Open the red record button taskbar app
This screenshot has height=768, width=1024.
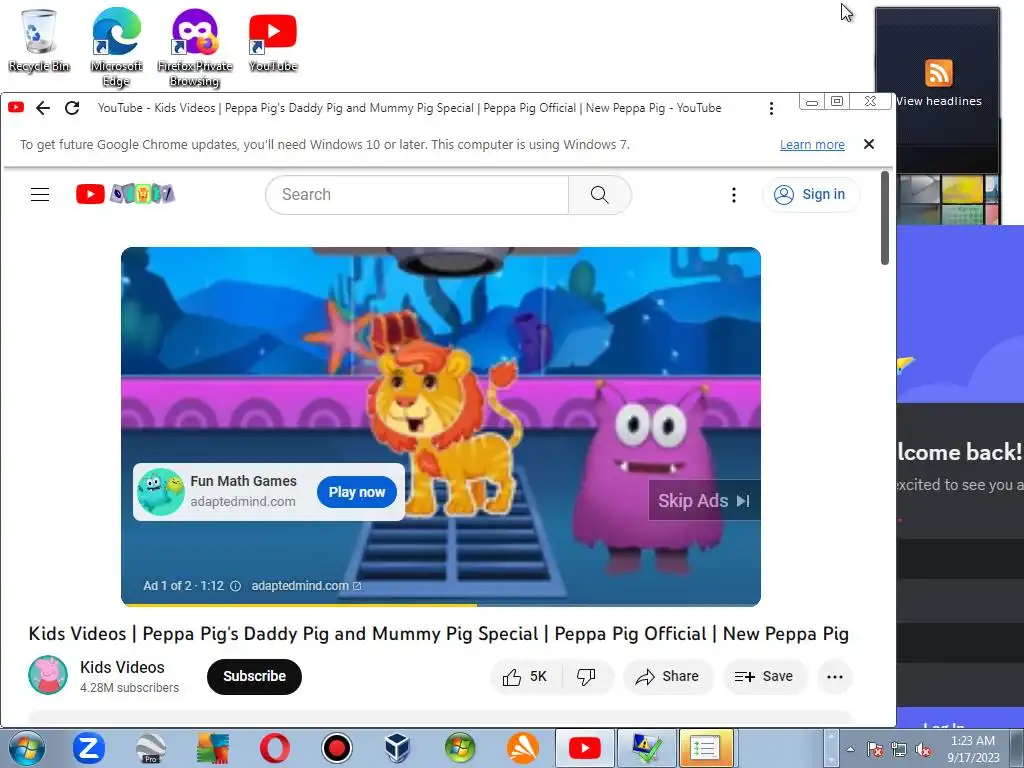point(337,748)
